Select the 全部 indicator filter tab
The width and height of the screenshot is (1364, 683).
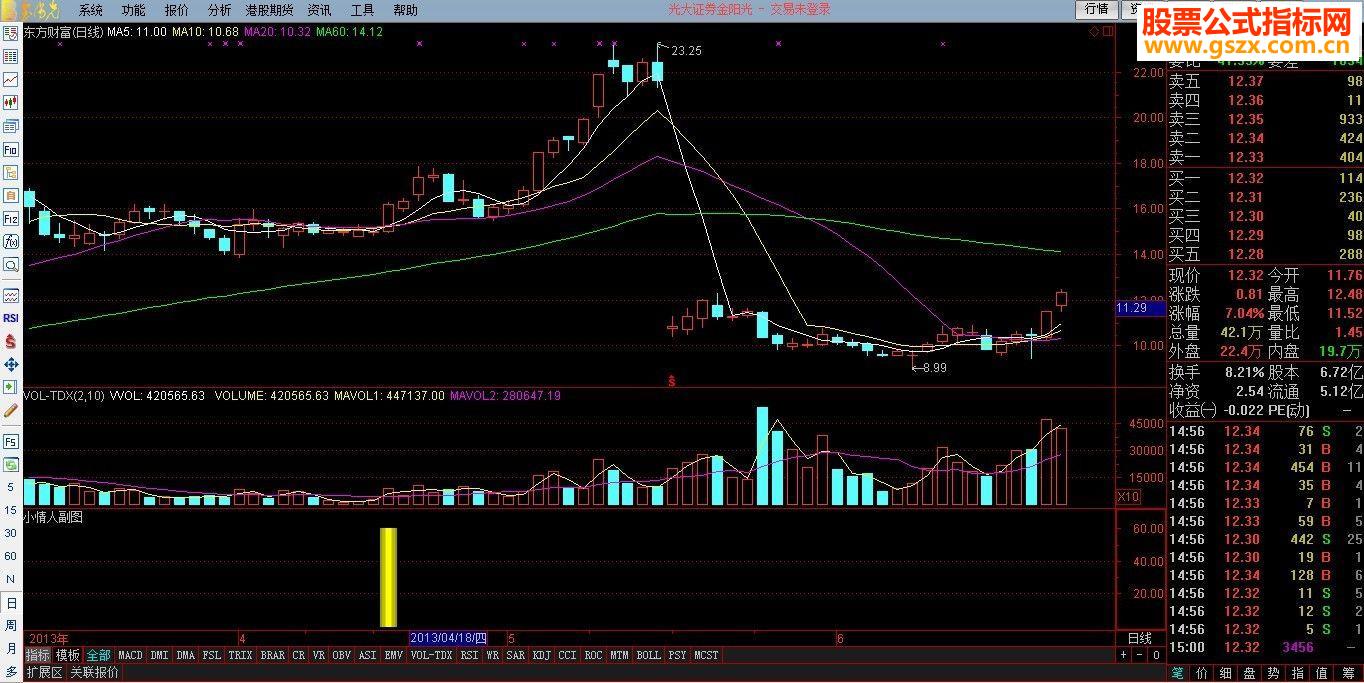[98, 655]
